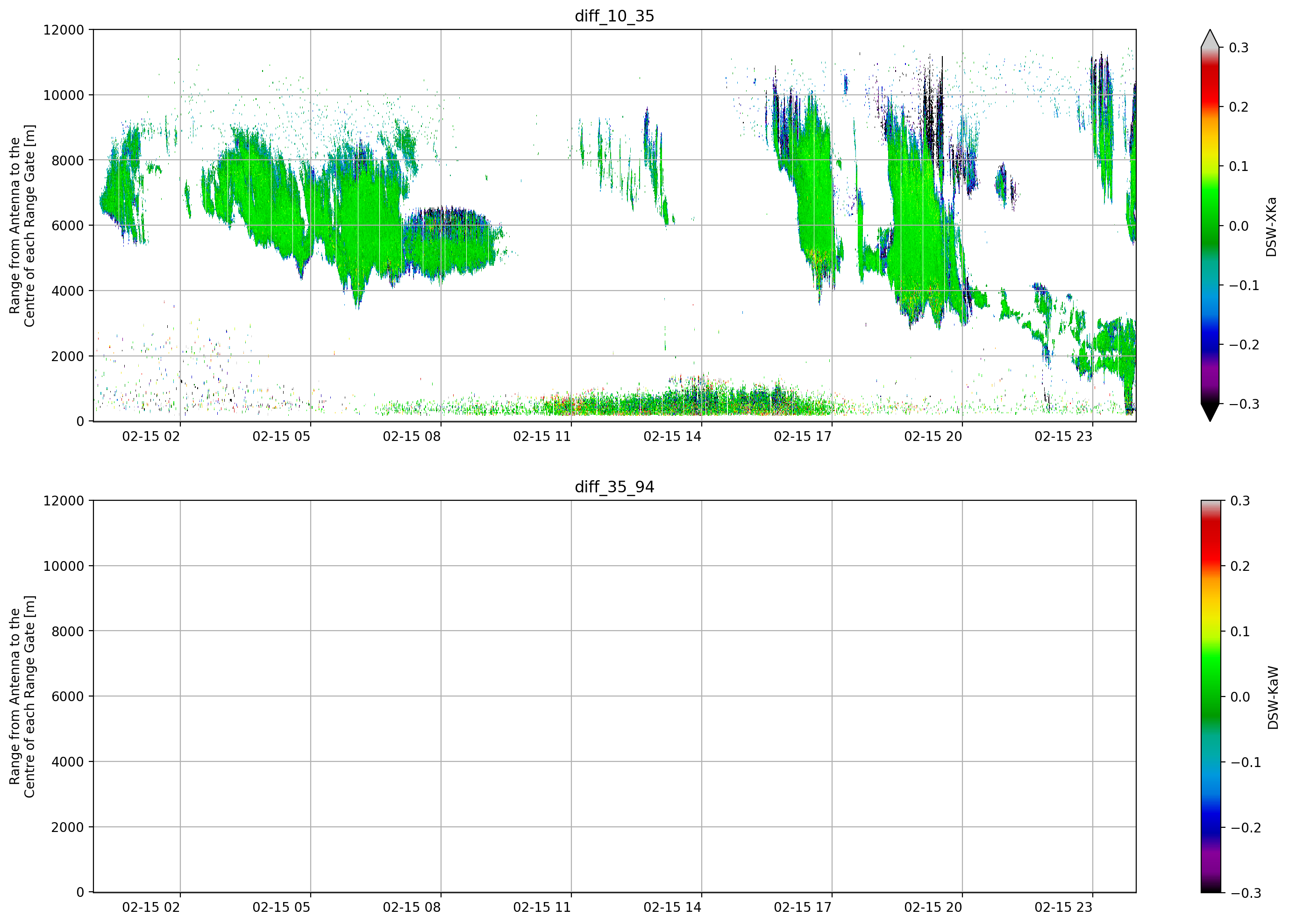Click '02-15 05' x-tick under diff_35_94 plot
This screenshot has height=924, width=1289.
tap(281, 908)
